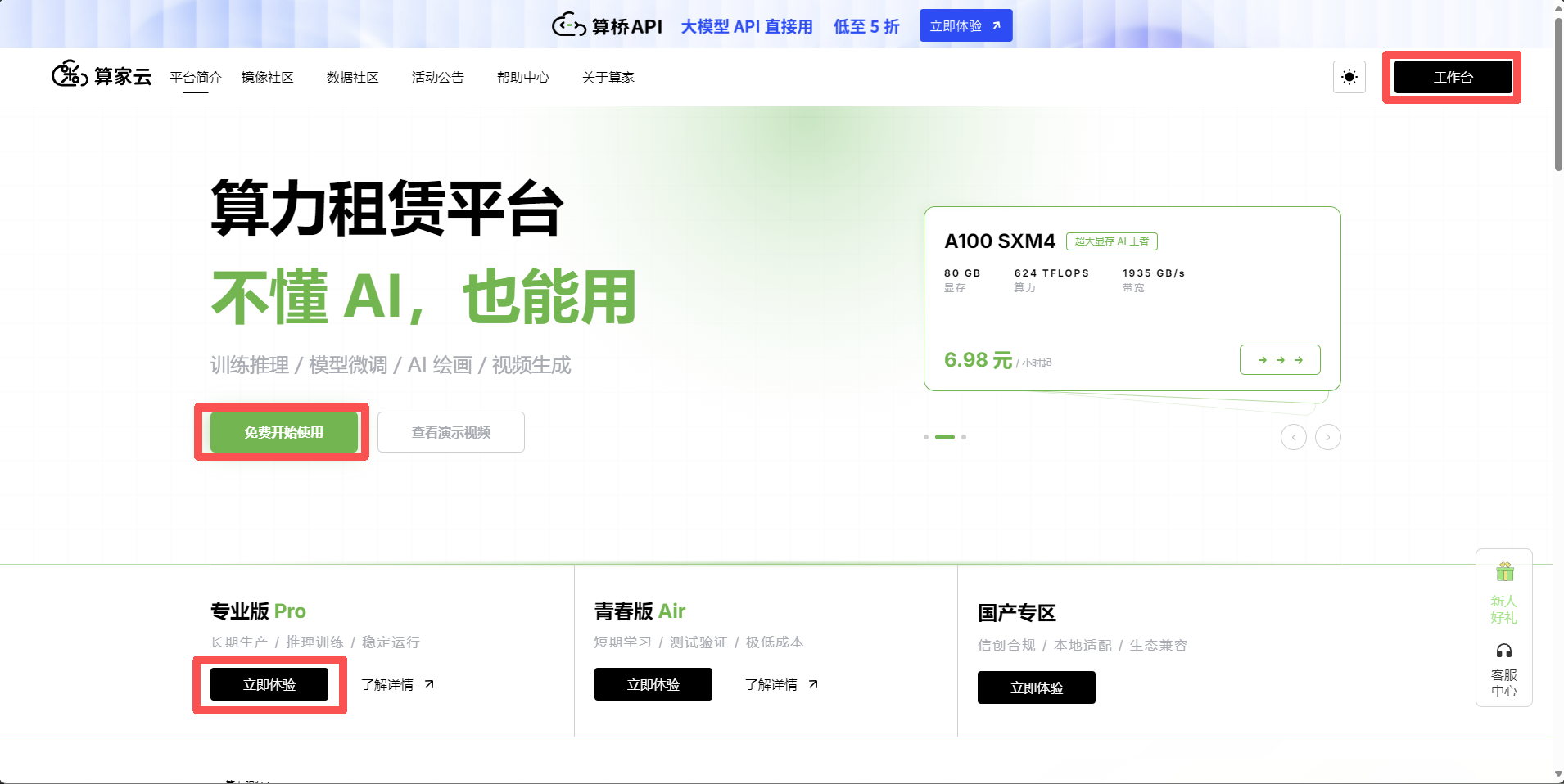This screenshot has width=1564, height=784.
Task: Click the 青春版 Air heading
Action: coord(640,611)
